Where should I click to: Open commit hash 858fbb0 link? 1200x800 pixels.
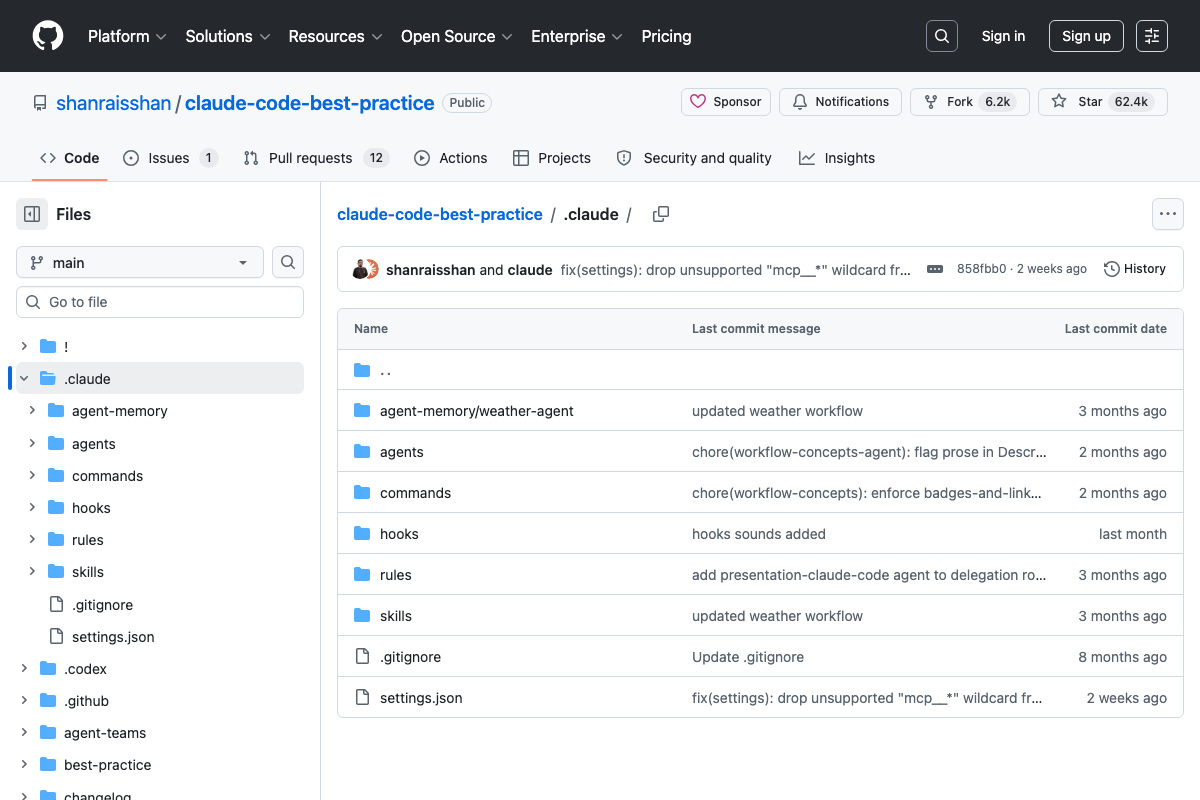pyautogui.click(x=981, y=269)
